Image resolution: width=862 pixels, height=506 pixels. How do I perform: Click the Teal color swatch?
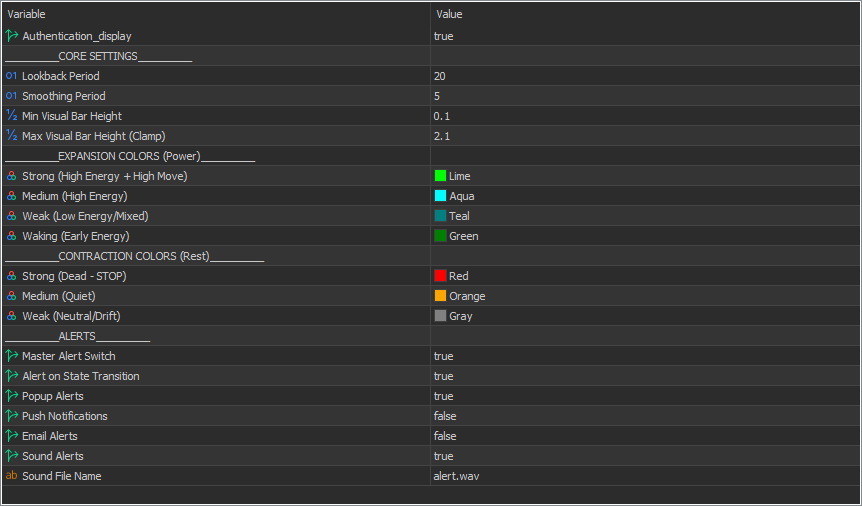click(x=440, y=216)
